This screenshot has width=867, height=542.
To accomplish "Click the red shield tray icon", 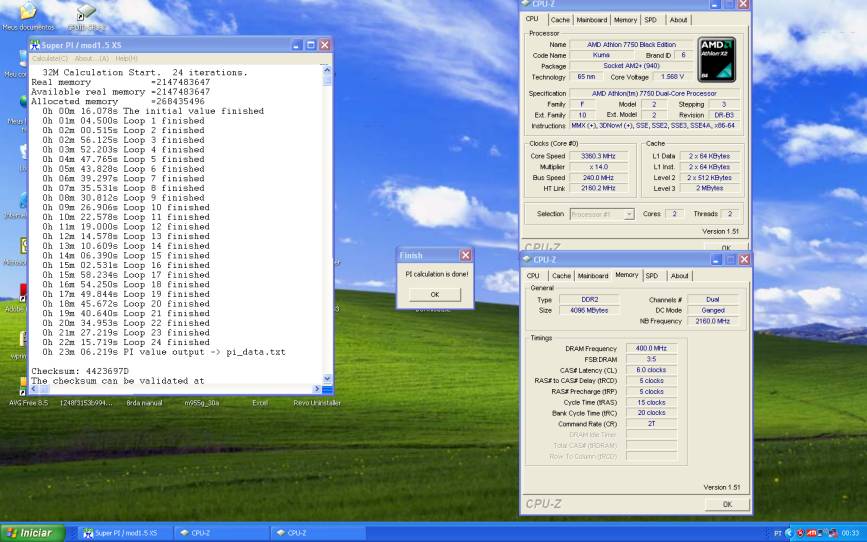I will tap(800, 533).
